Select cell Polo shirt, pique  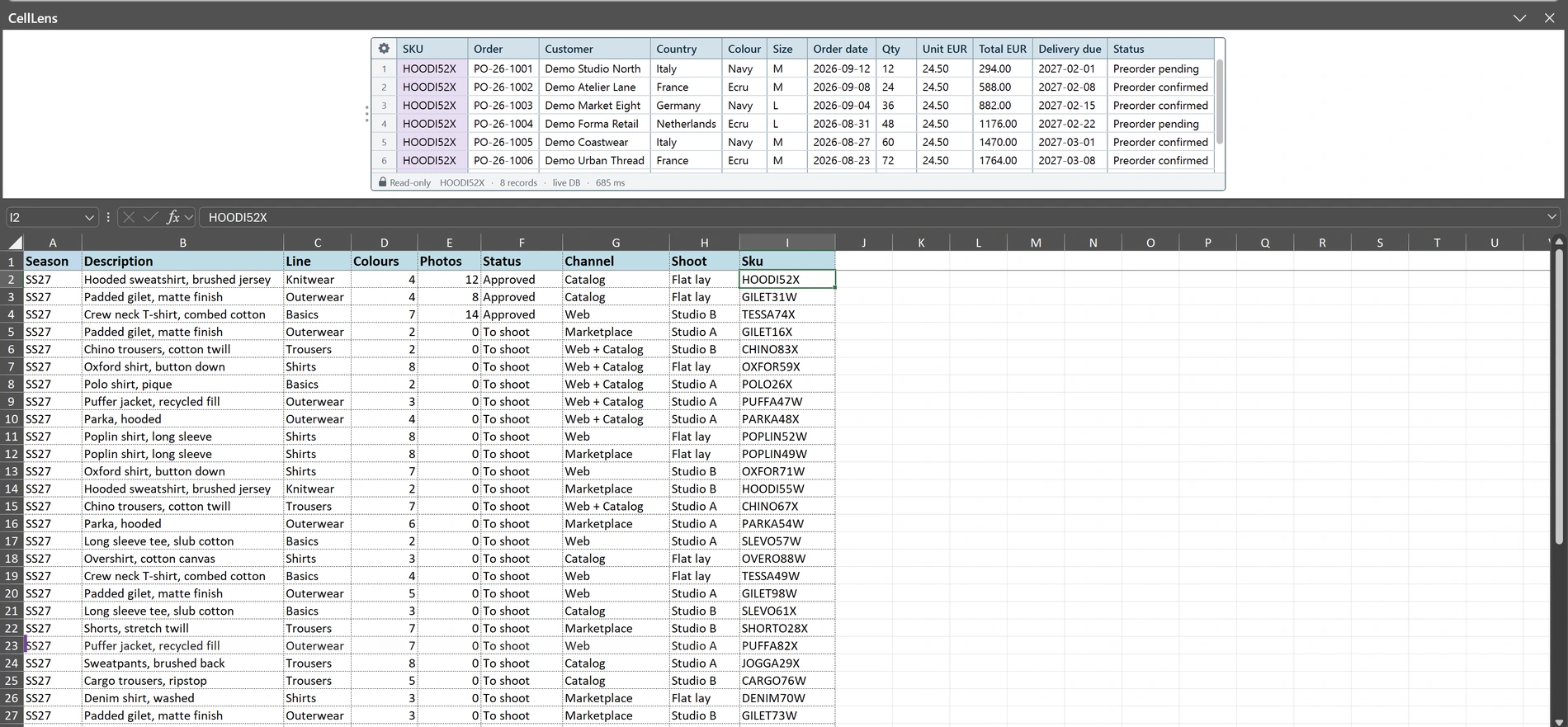[182, 385]
